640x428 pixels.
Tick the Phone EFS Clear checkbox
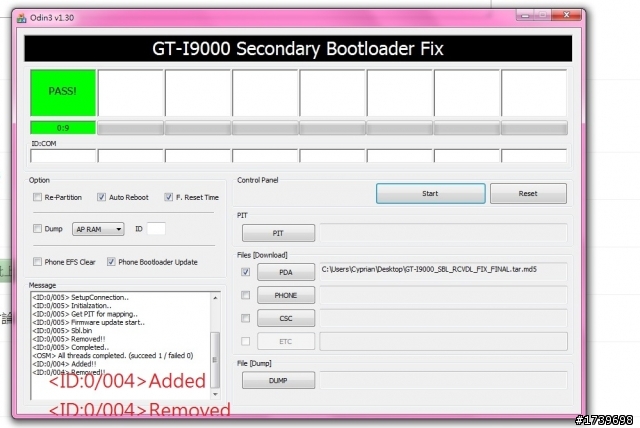point(38,262)
